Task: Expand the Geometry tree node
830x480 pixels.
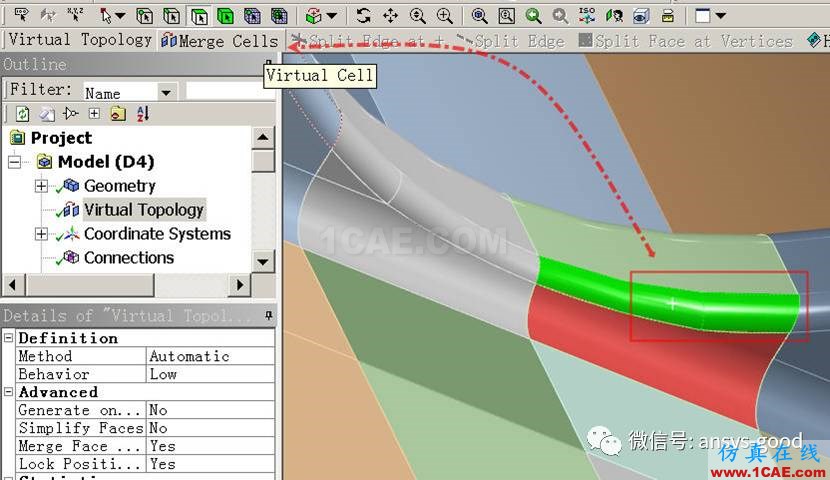Action: pyautogui.click(x=41, y=186)
